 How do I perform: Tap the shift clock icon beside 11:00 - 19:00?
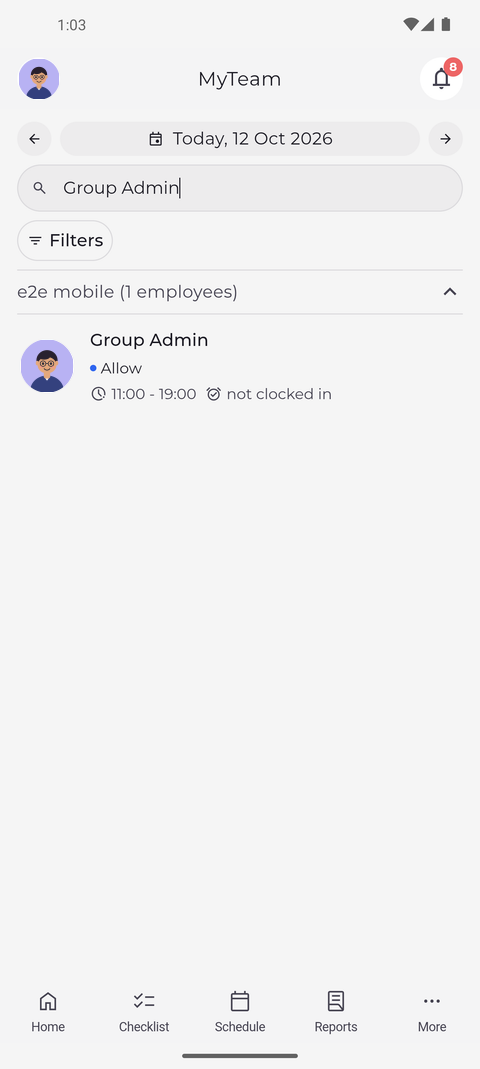[98, 394]
